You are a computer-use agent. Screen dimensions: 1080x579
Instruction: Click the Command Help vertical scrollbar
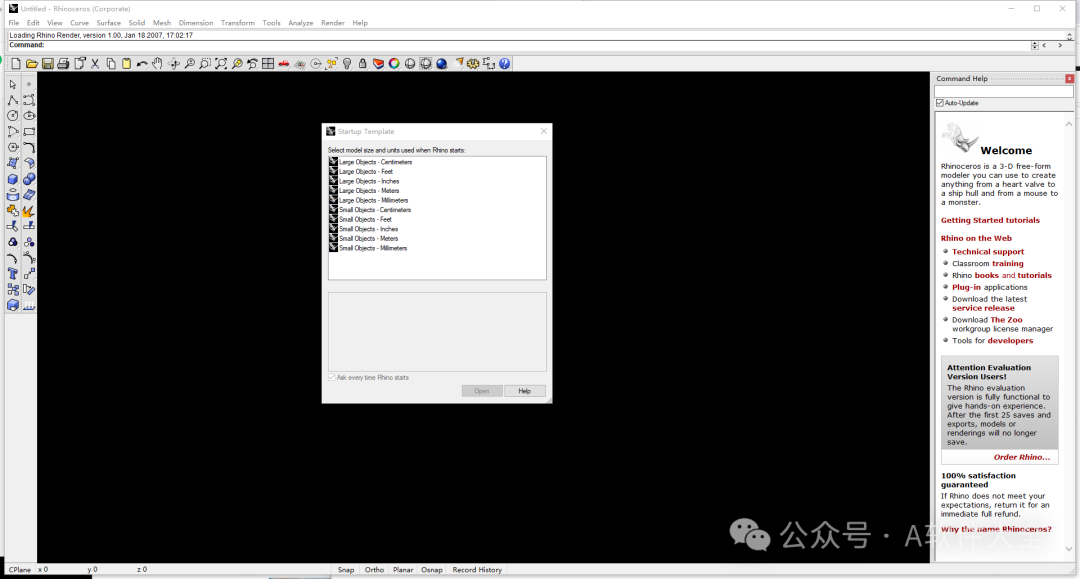[x=1069, y=336]
